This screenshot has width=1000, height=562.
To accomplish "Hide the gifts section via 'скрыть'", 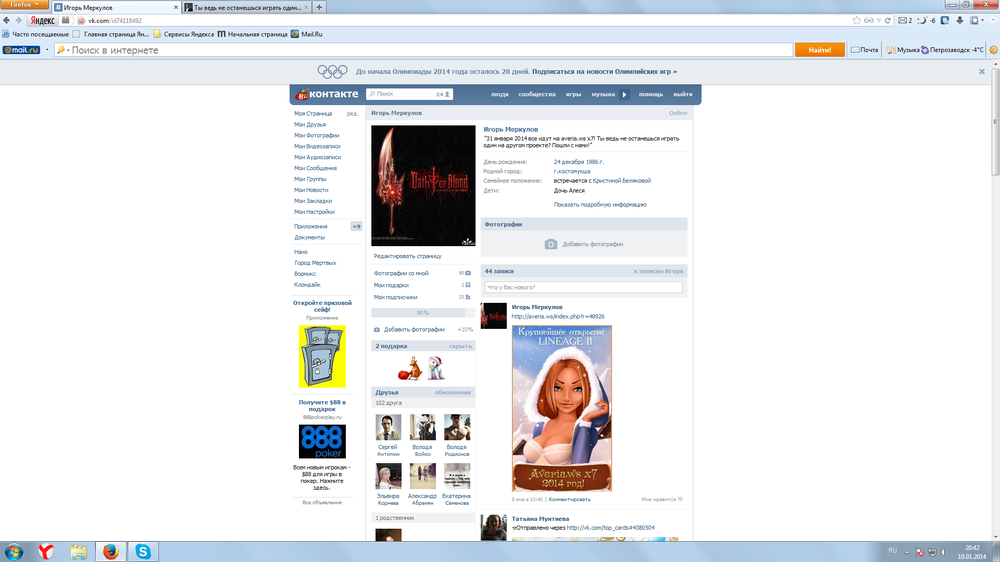I will pyautogui.click(x=459, y=346).
